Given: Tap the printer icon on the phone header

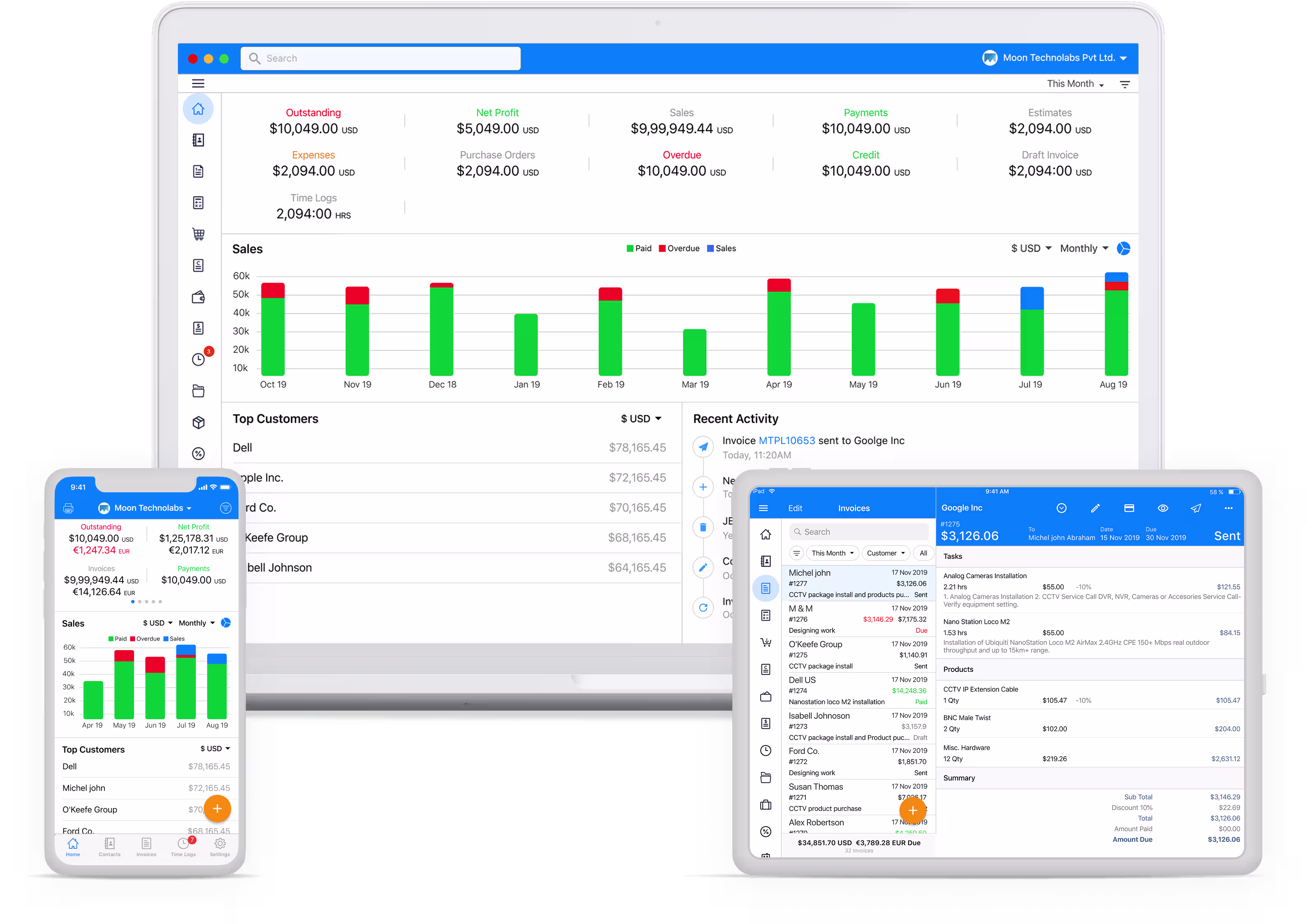Looking at the screenshot, I should click(x=68, y=508).
